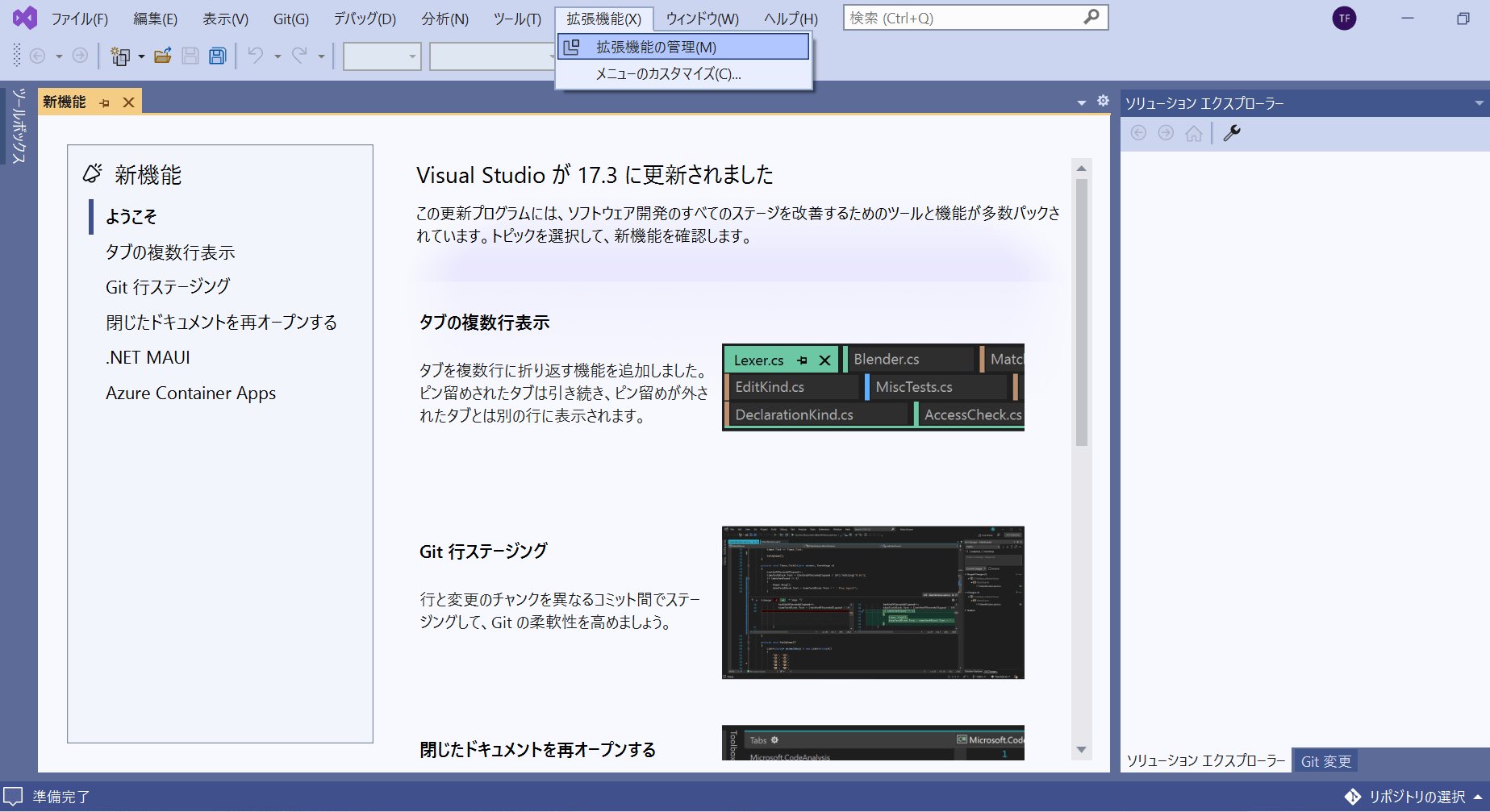1490x812 pixels.
Task: Expand the redo history dropdown arrow
Action: point(321,56)
